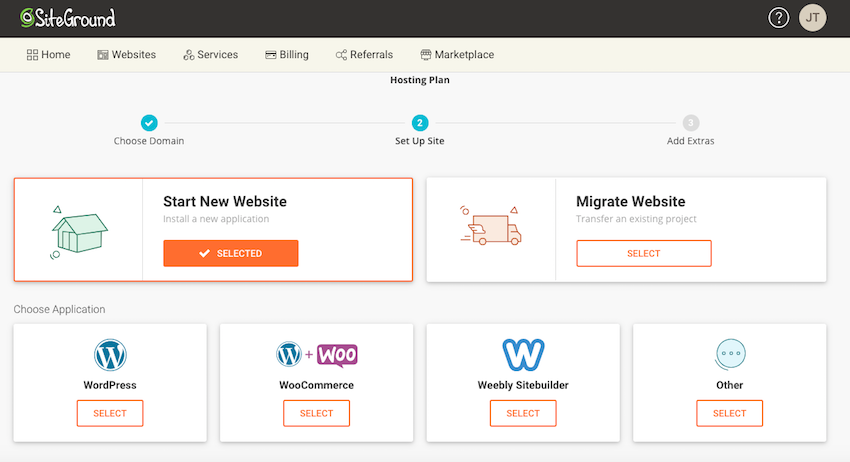The width and height of the screenshot is (850, 462).
Task: Open the help question mark icon
Action: [778, 18]
